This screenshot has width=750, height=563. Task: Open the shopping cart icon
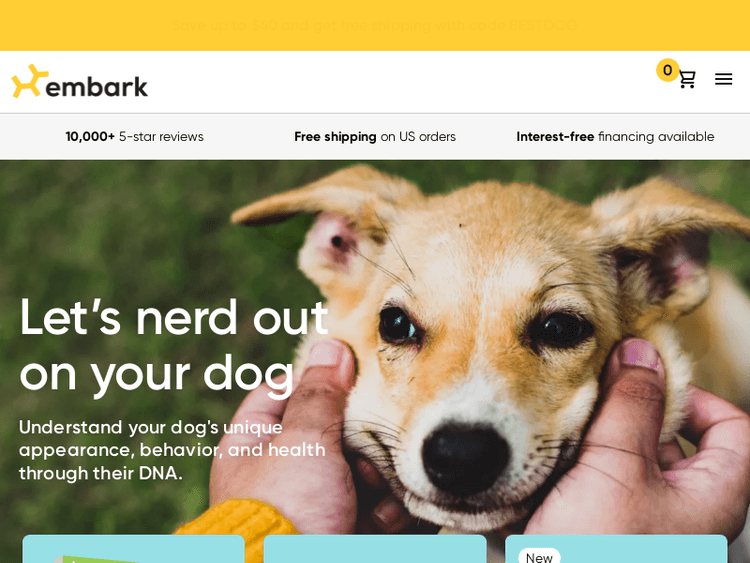click(x=687, y=79)
